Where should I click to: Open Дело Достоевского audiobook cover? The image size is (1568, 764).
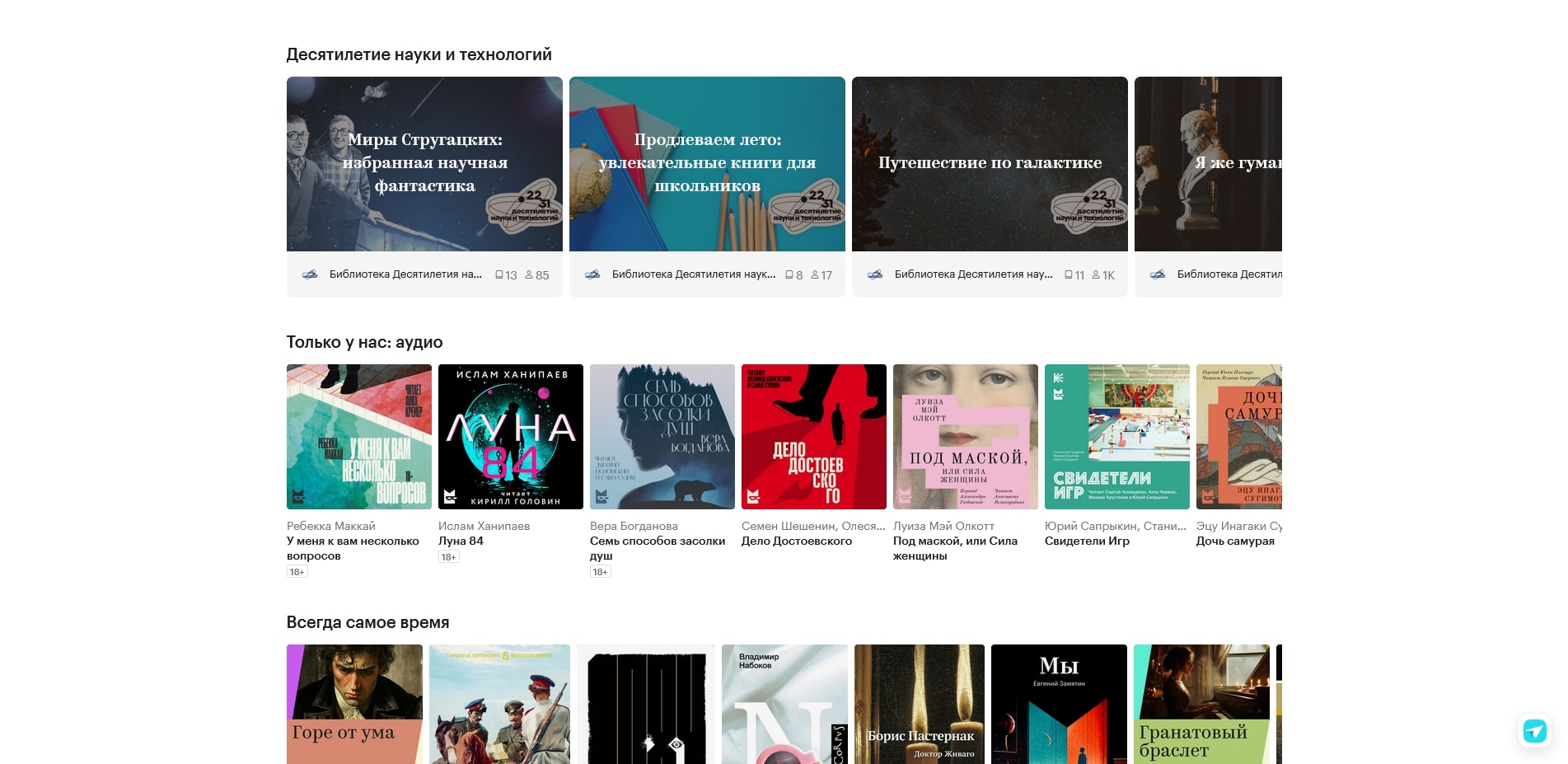pyautogui.click(x=813, y=437)
